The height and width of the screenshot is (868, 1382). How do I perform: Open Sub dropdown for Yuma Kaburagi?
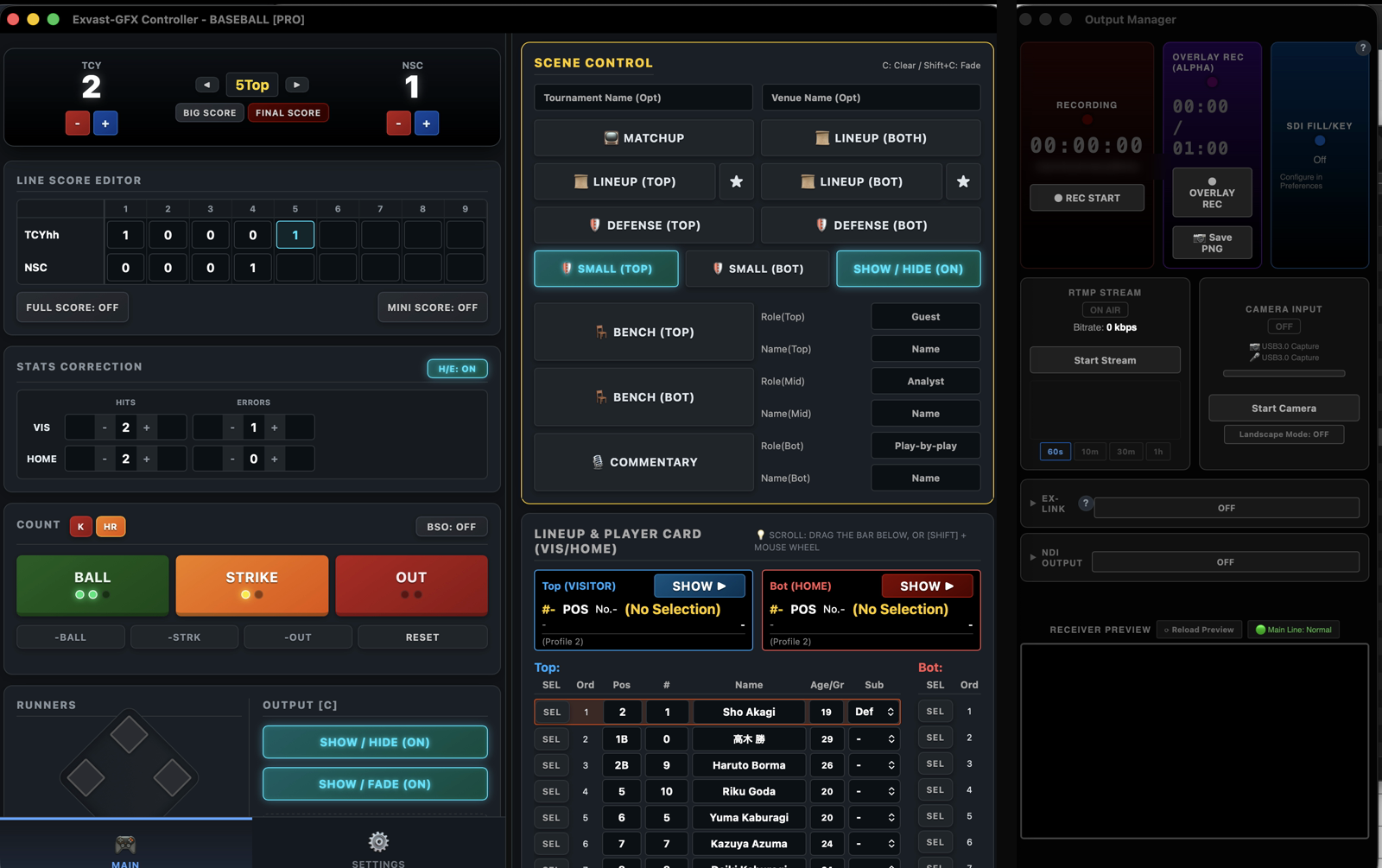[x=874, y=817]
